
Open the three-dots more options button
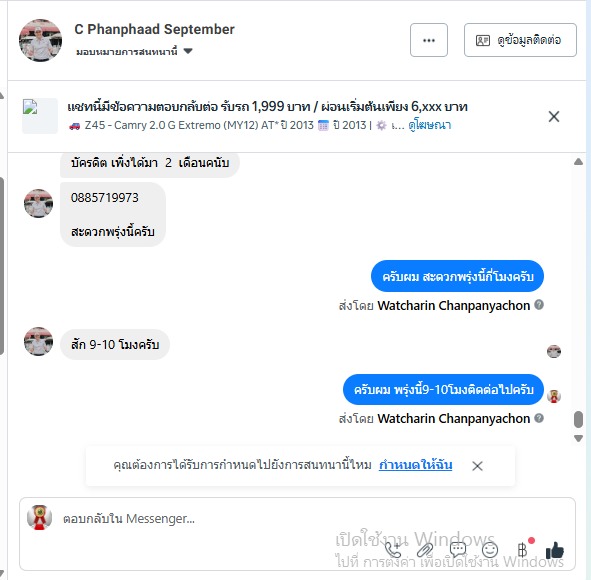click(x=429, y=40)
